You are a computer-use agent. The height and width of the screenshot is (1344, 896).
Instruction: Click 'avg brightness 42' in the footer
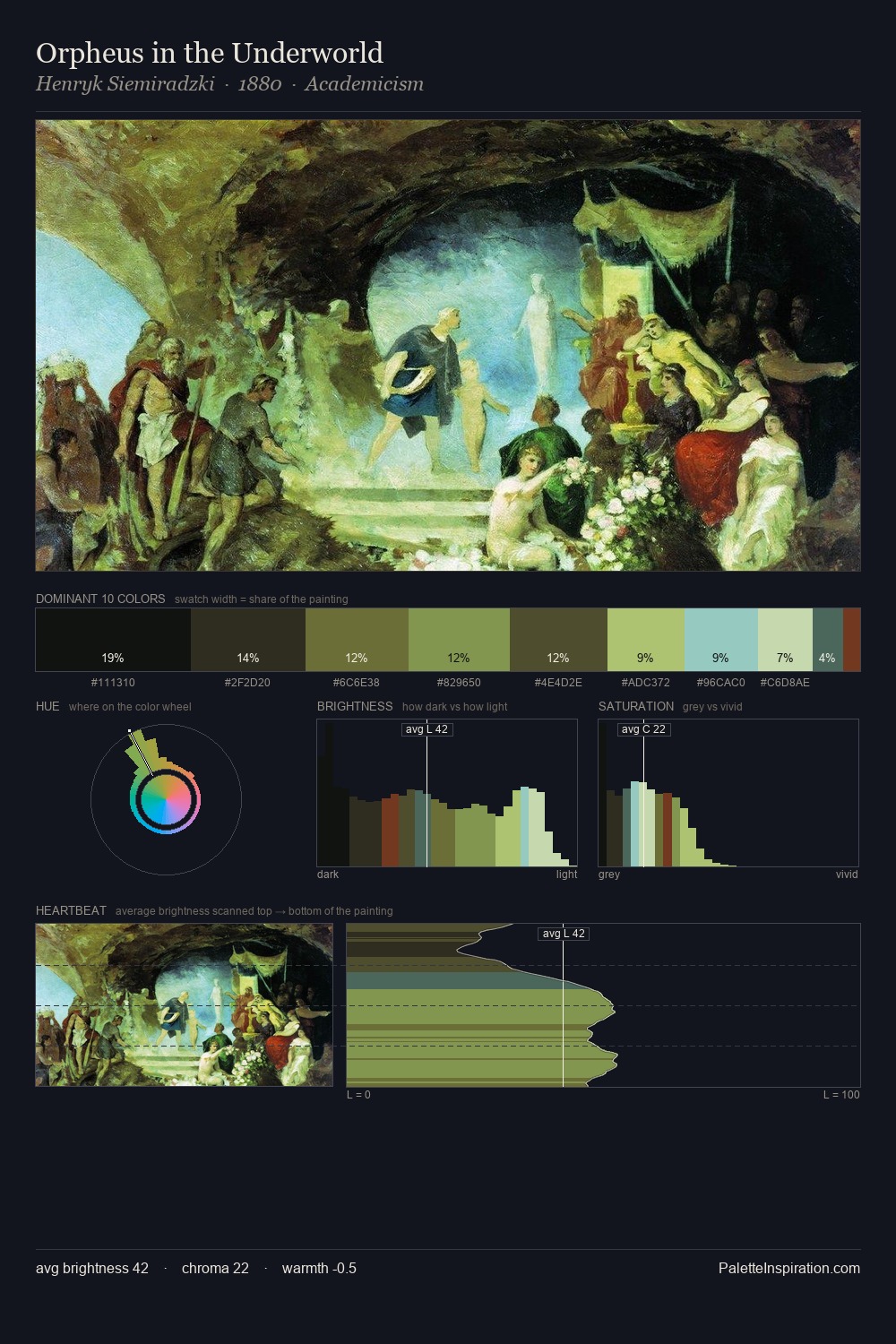(92, 1269)
